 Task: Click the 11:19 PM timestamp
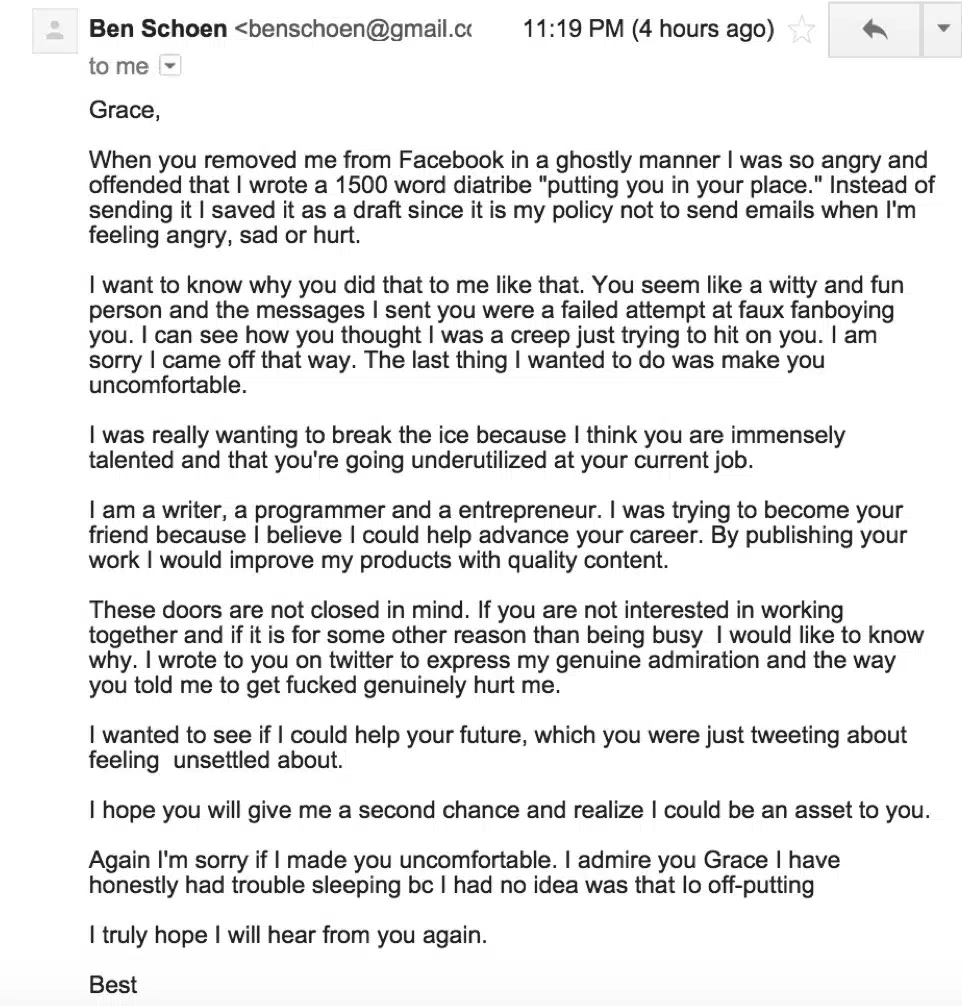coord(649,29)
